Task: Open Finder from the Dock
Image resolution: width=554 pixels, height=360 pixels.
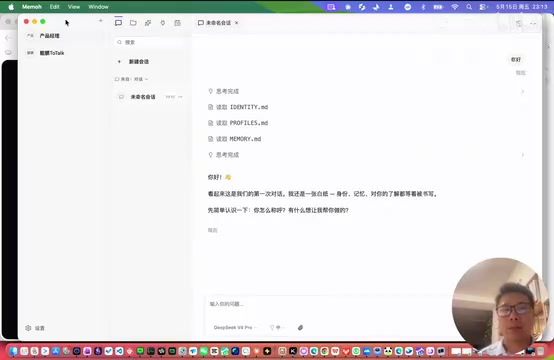Action: pyautogui.click(x=13, y=351)
